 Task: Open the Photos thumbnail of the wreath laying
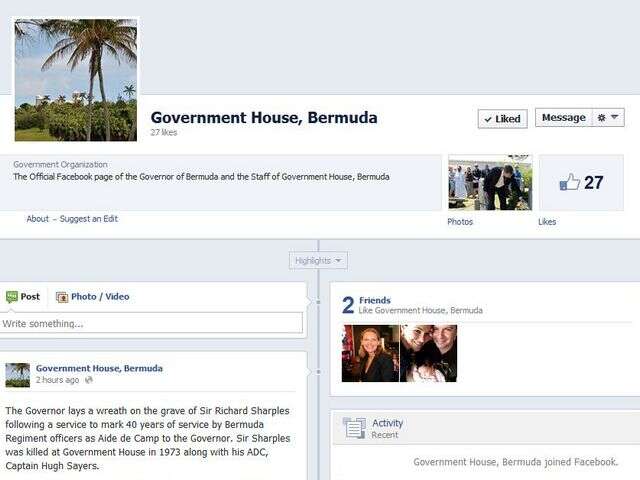pyautogui.click(x=490, y=182)
